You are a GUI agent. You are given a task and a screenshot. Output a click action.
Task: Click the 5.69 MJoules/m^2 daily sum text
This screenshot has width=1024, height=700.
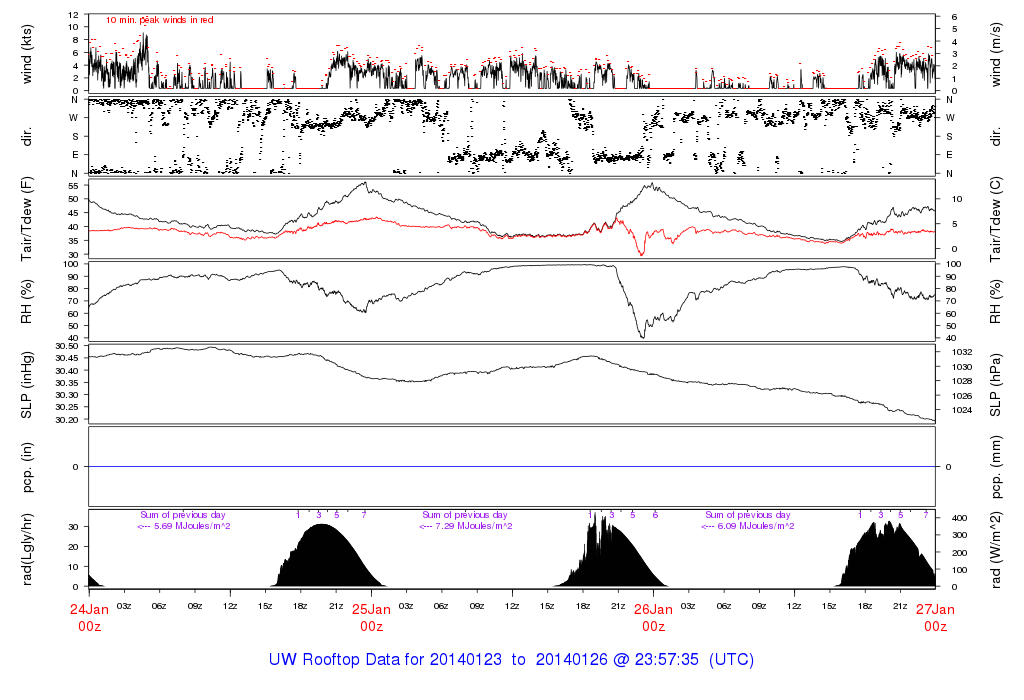click(183, 526)
